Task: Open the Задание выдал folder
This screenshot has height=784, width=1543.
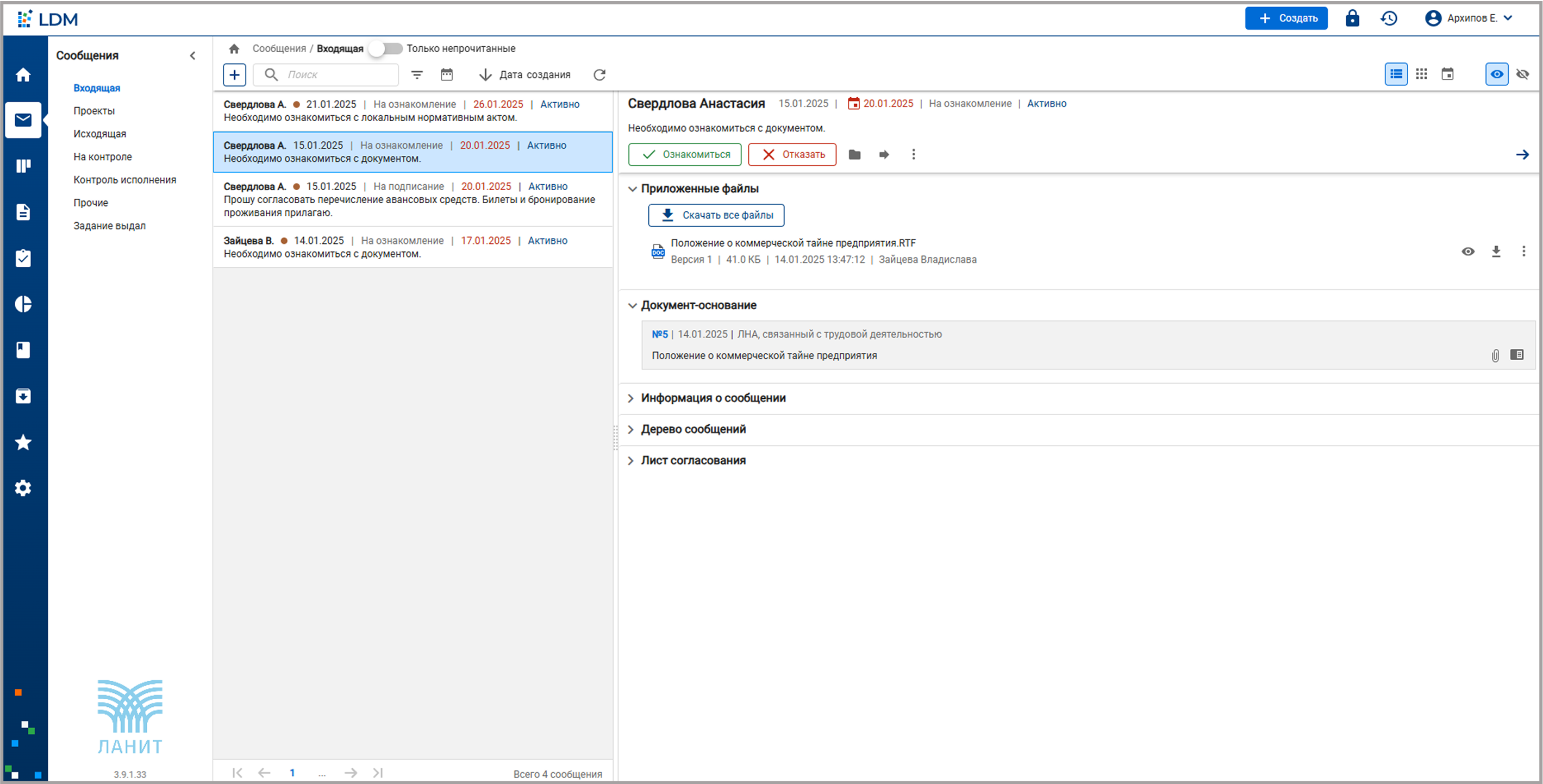Action: pyautogui.click(x=110, y=226)
